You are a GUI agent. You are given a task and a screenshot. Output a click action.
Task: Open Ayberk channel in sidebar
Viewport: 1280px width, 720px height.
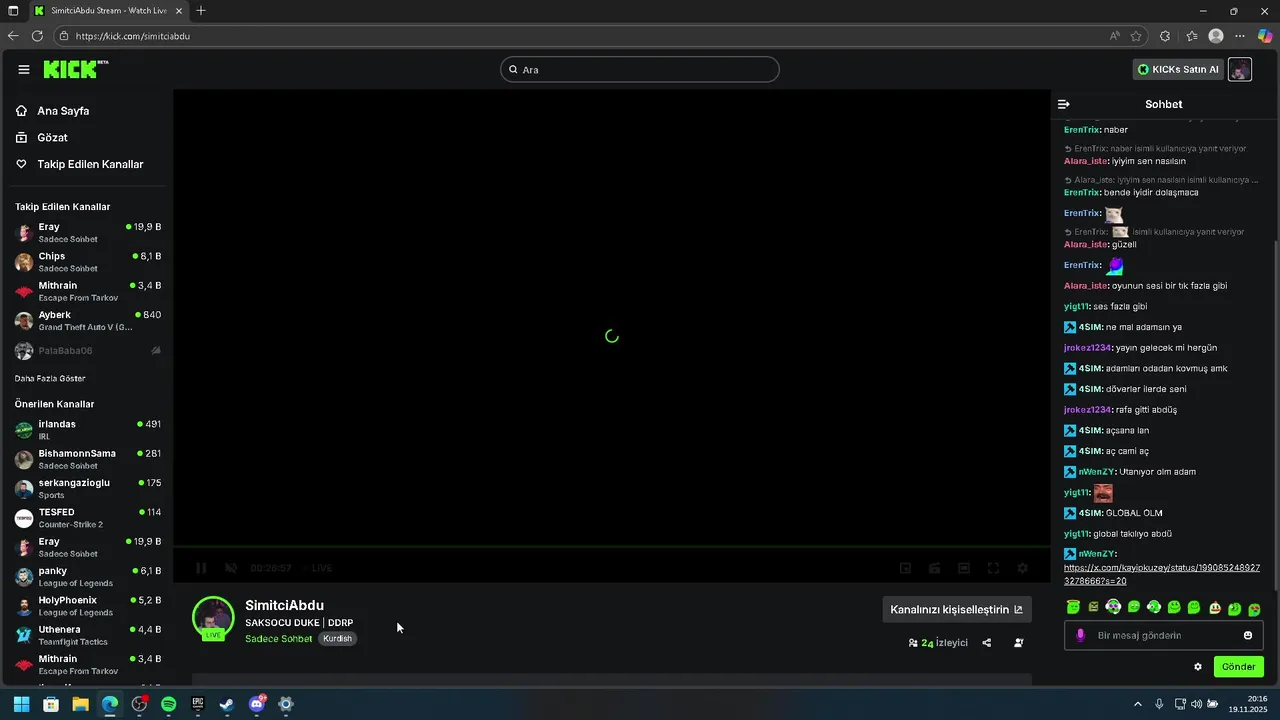tap(88, 320)
